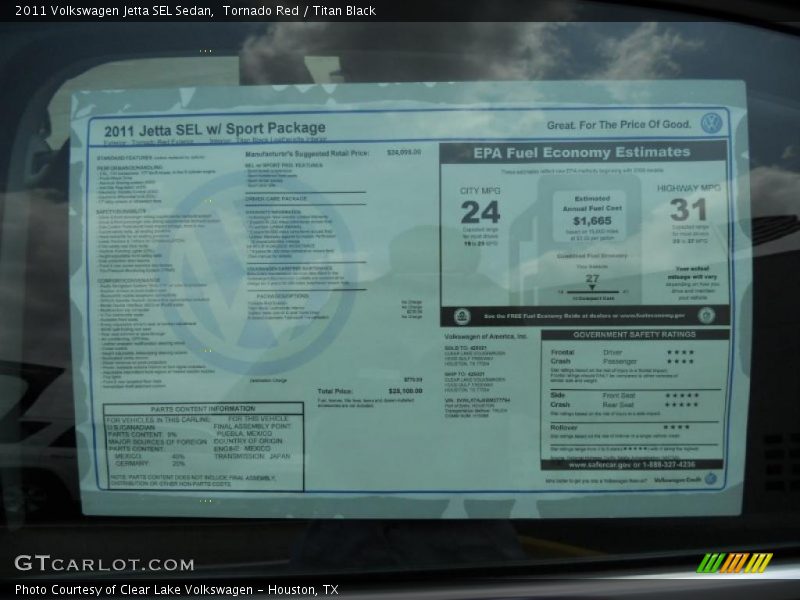The image size is (800, 600).
Task: Click the 'TRANSMISSION: JAPAN' line
Action: 252,456
